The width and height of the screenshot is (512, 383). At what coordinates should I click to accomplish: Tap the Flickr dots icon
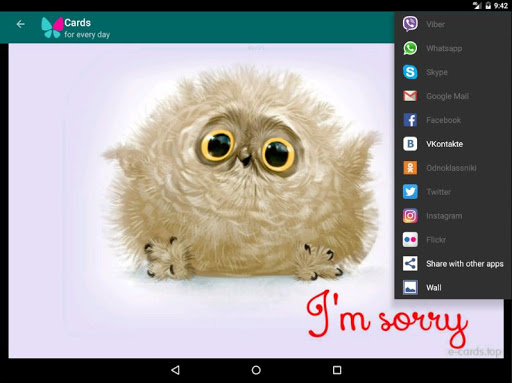[x=410, y=240]
